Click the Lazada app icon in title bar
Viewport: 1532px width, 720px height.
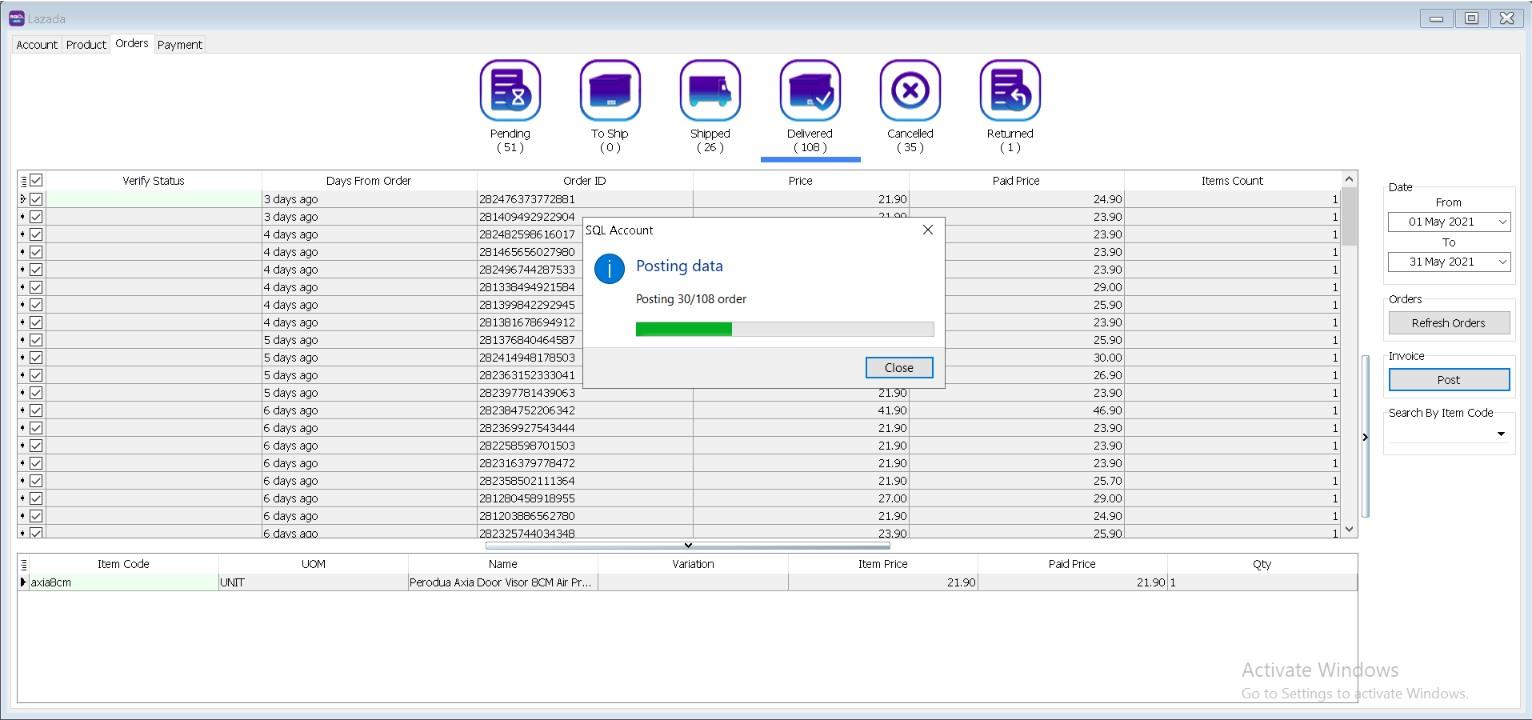pyautogui.click(x=17, y=18)
